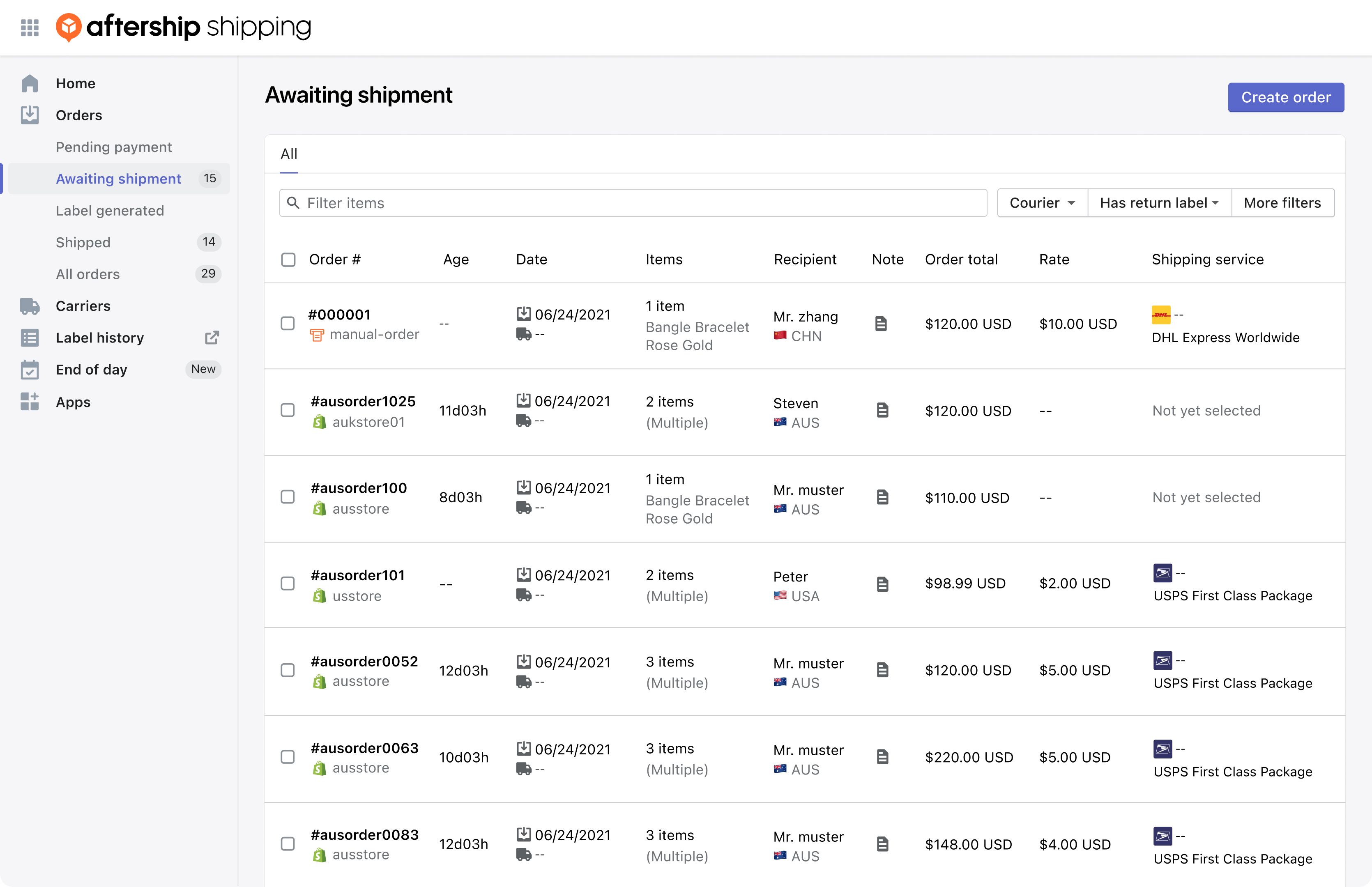Click the Shipped count badge '14'
1372x887 pixels.
[x=209, y=242]
